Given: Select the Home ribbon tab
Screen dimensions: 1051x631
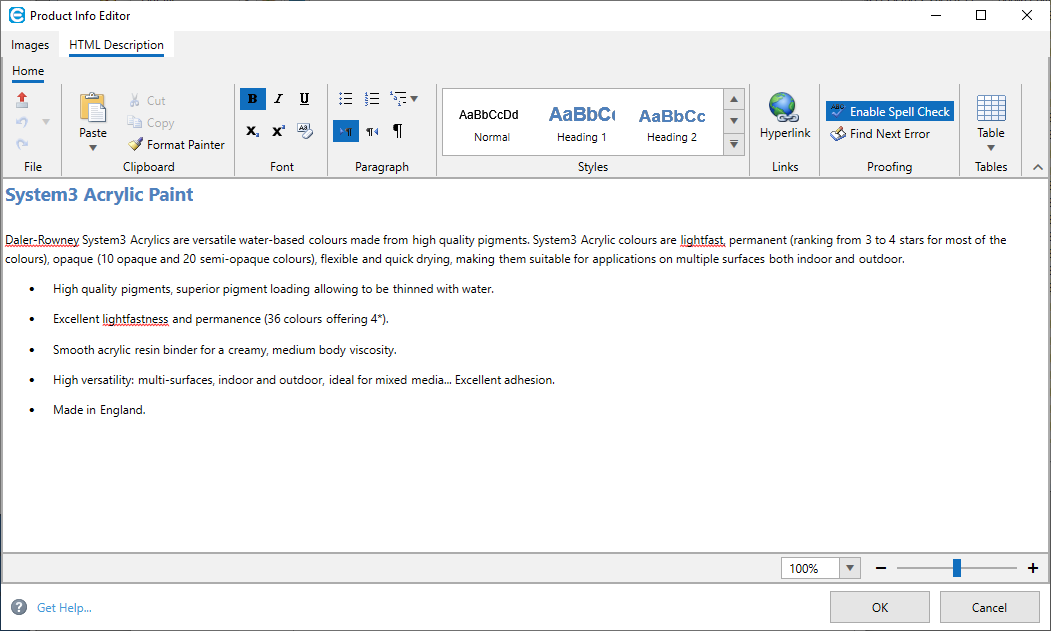Looking at the screenshot, I should click(x=28, y=71).
